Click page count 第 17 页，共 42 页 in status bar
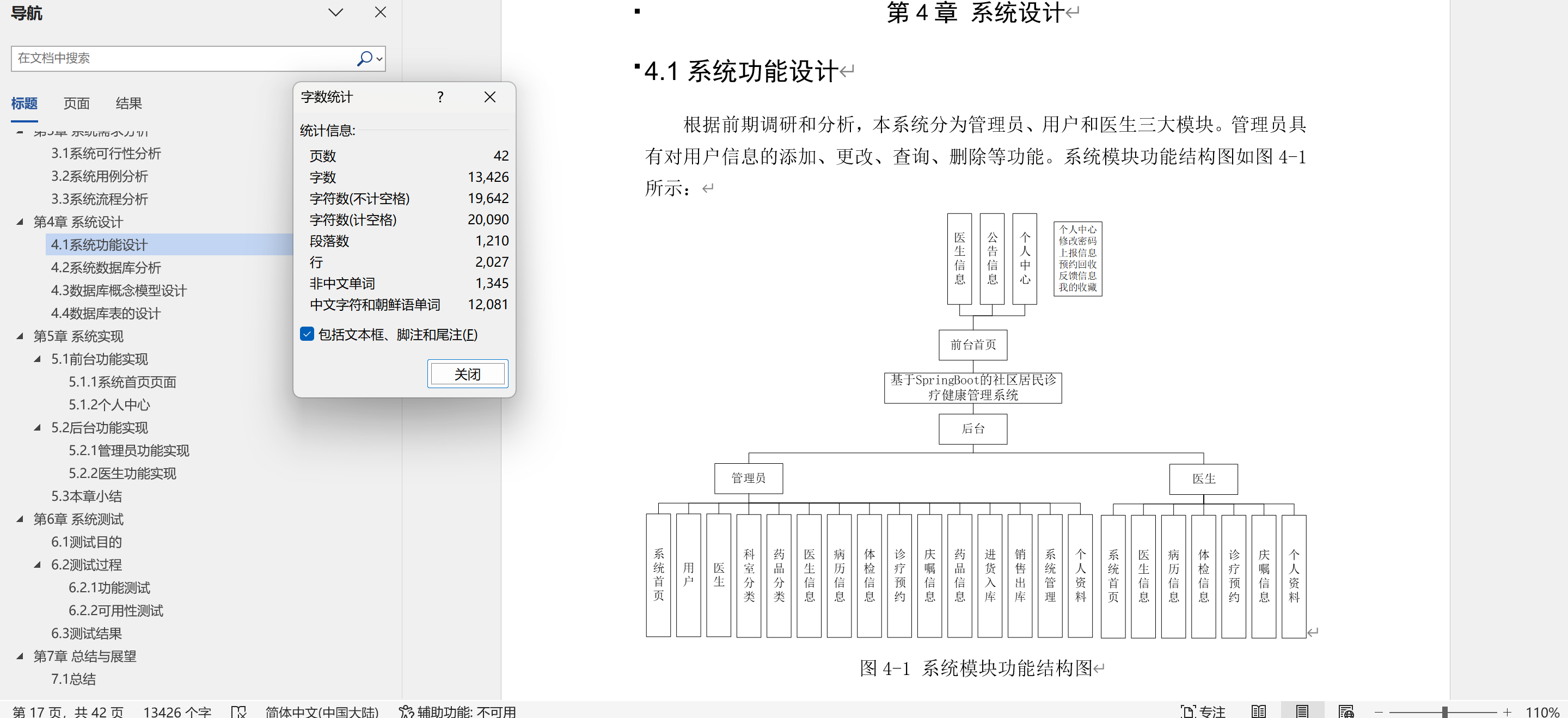1568x718 pixels. (x=68, y=711)
